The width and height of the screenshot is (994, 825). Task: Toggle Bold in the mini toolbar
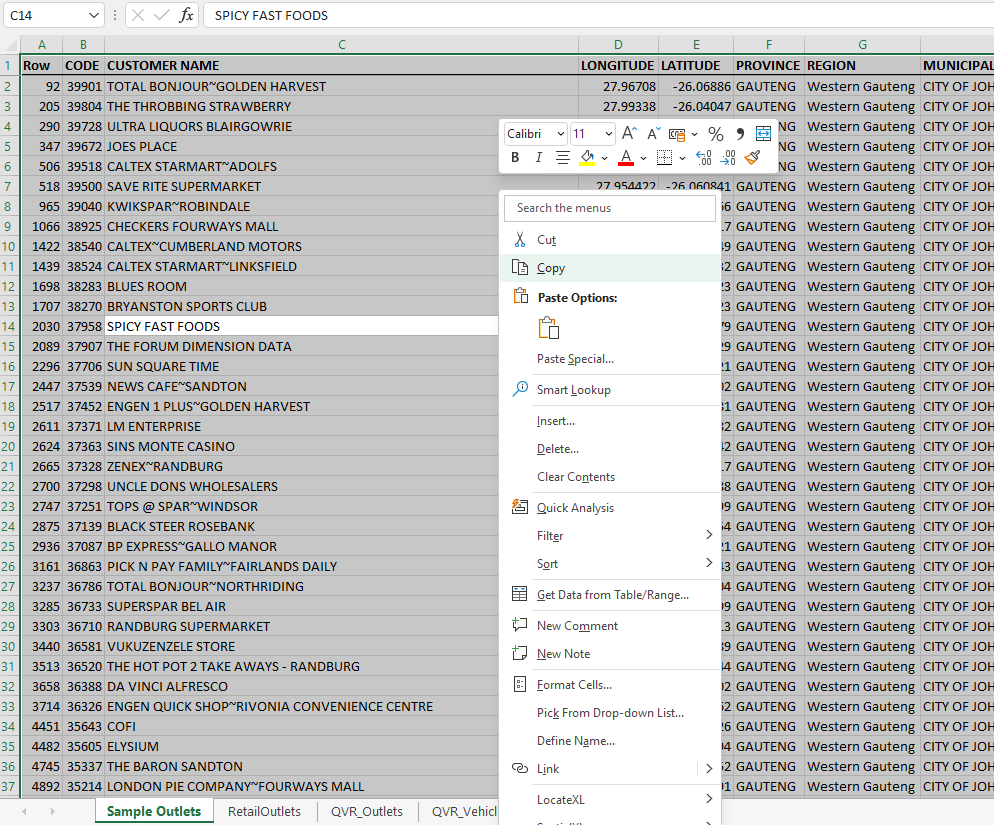(x=515, y=158)
